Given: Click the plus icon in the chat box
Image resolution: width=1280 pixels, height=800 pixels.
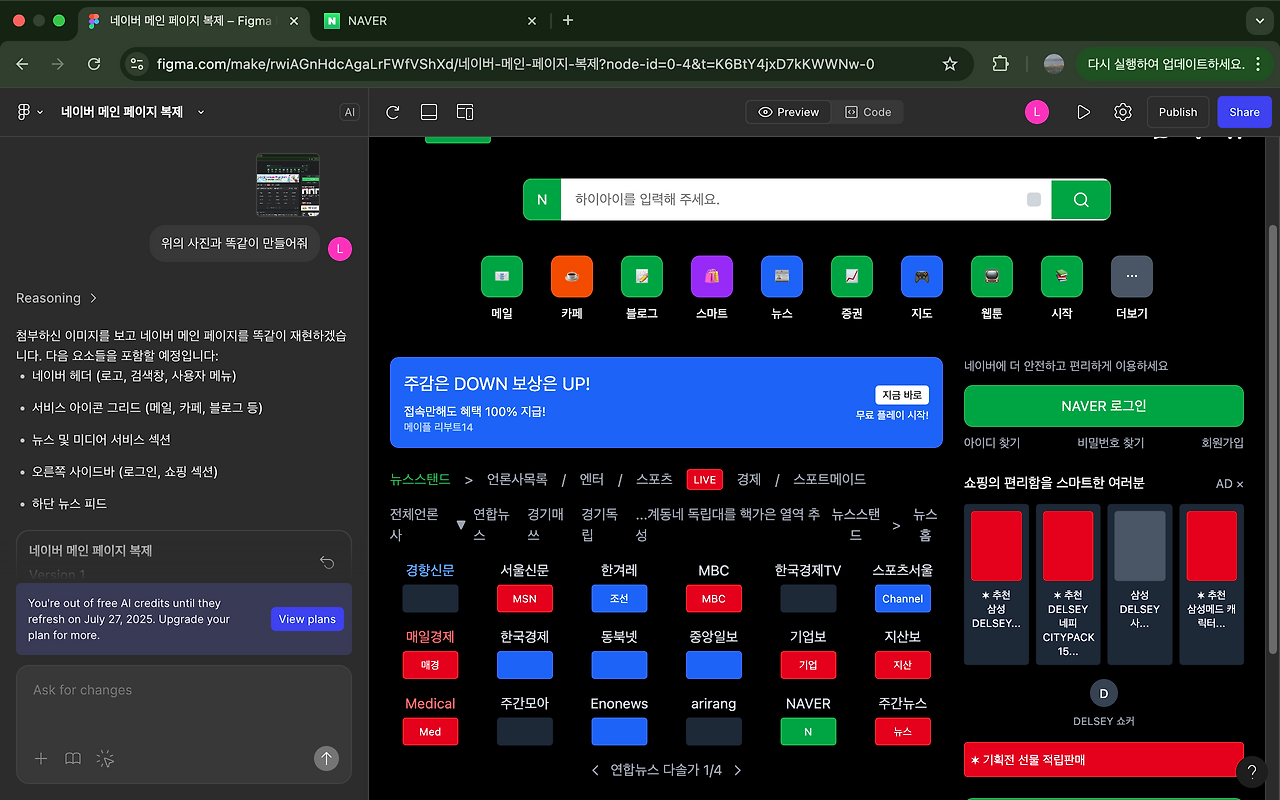Looking at the screenshot, I should [x=41, y=759].
